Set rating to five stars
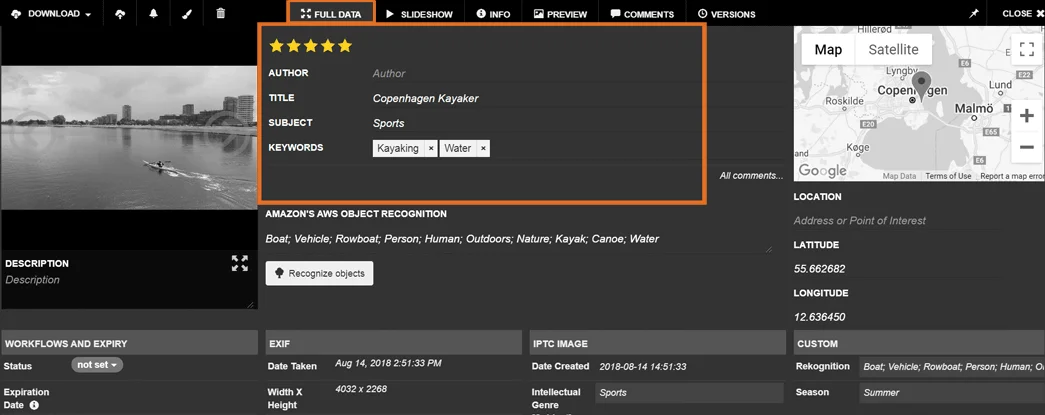 (345, 46)
